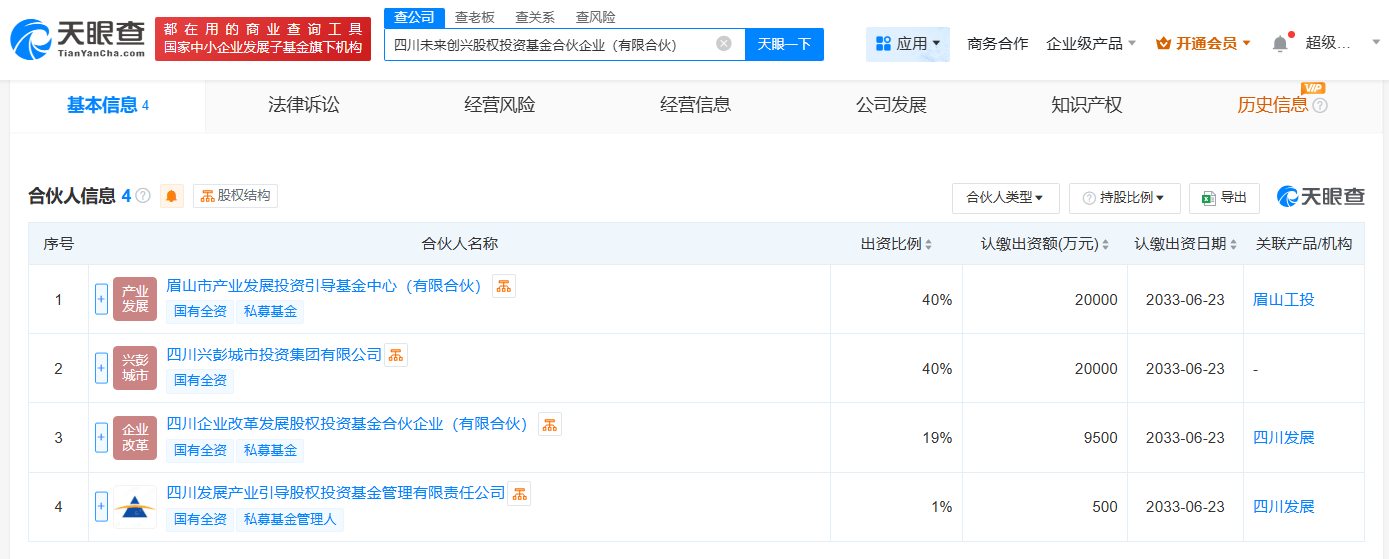This screenshot has width=1389, height=559.
Task: Click the notification bell icon in header
Action: tap(1280, 43)
